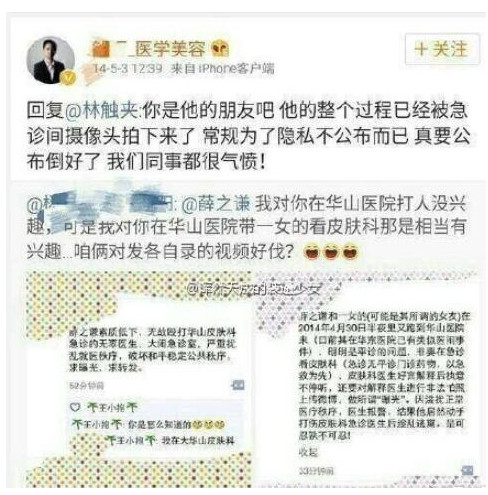Open the right embedded screenshot dated 2014年4月30日
The width and height of the screenshot is (488, 495).
tap(368, 379)
